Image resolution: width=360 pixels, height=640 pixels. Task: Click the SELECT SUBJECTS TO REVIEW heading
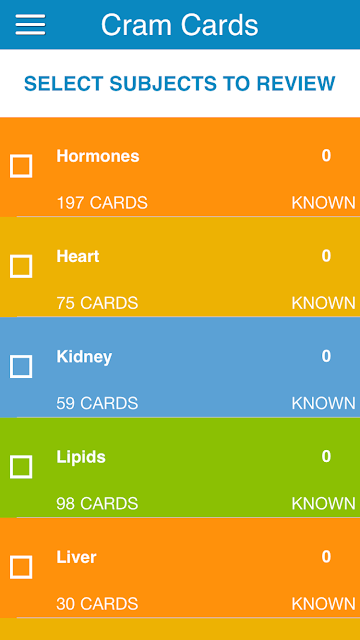(180, 83)
